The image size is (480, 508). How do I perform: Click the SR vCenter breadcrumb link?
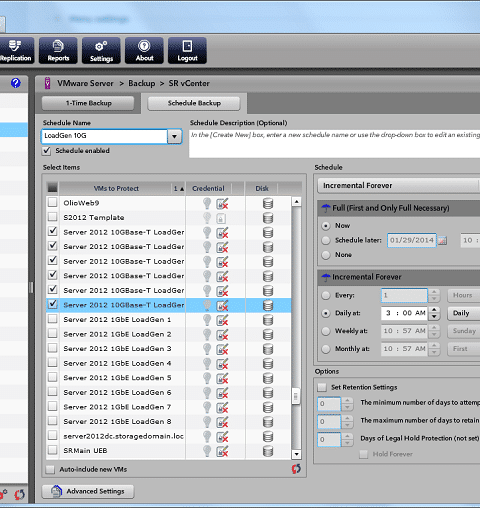coord(189,83)
